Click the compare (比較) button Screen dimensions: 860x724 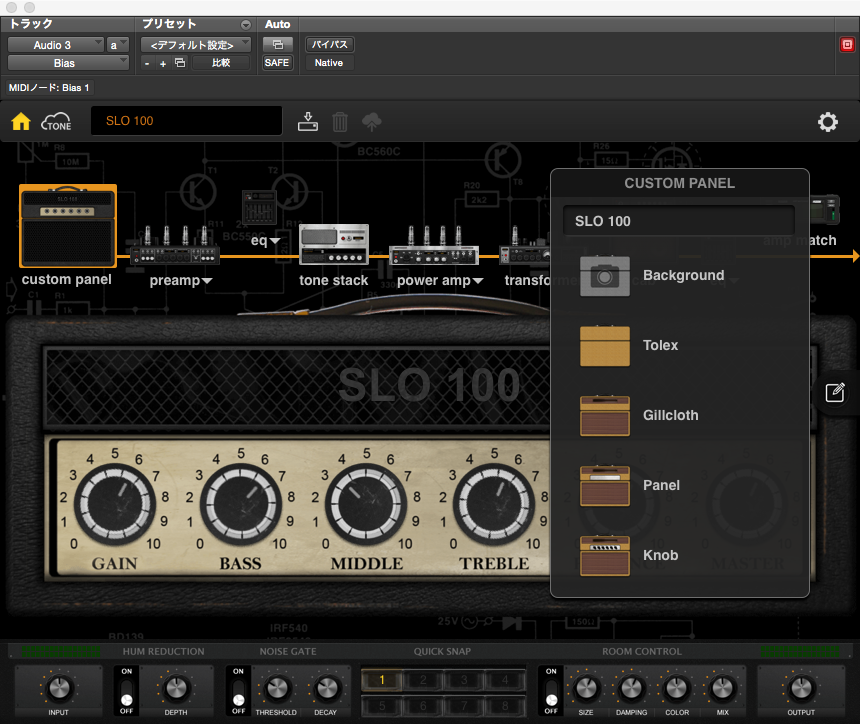(x=221, y=63)
